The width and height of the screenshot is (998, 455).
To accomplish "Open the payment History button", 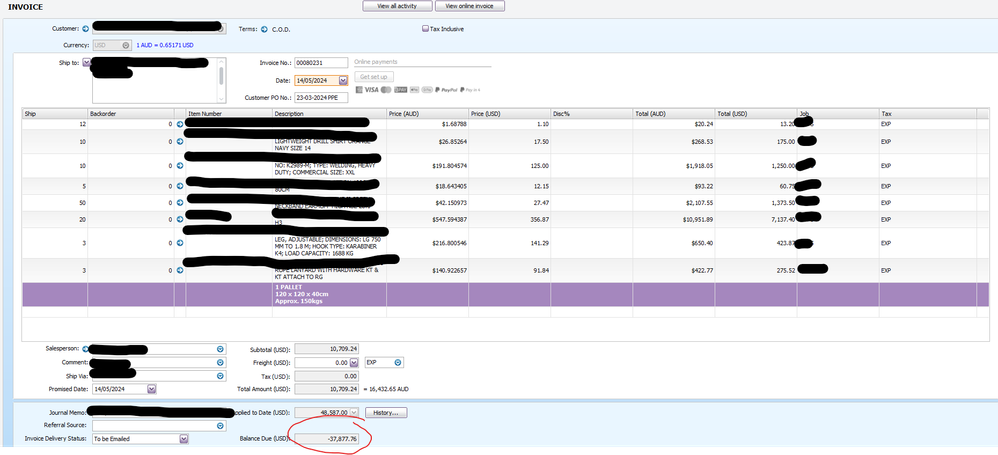I will tap(384, 412).
